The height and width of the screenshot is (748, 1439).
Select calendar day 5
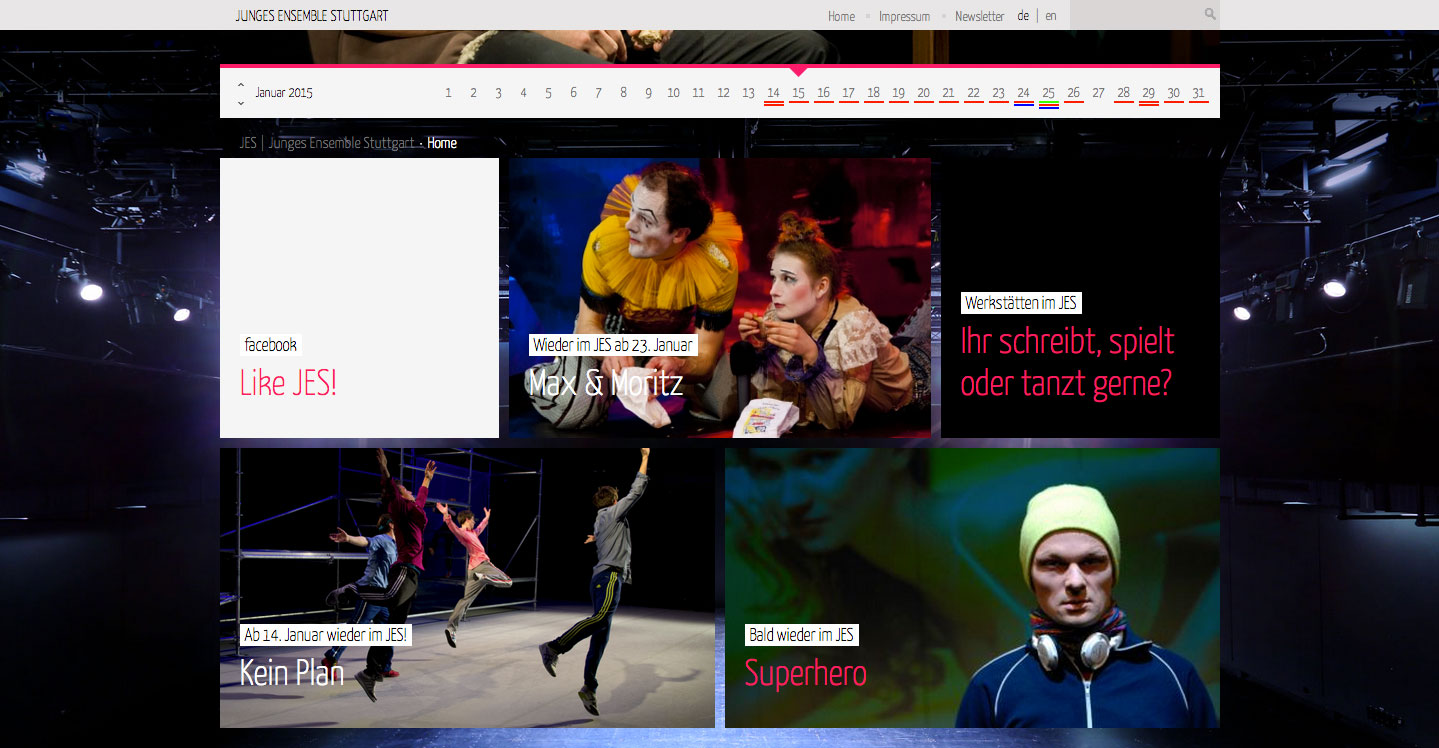point(548,93)
